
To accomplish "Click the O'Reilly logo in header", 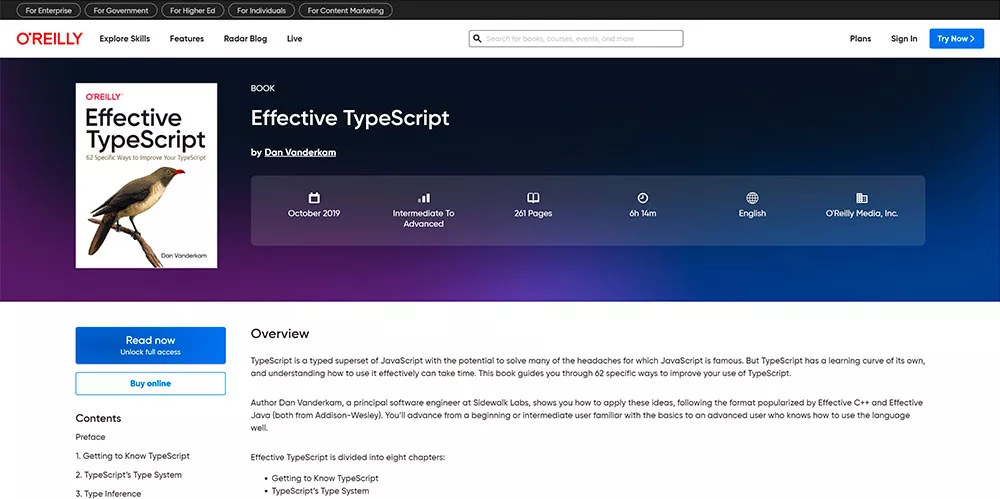I will pyautogui.click(x=50, y=39).
